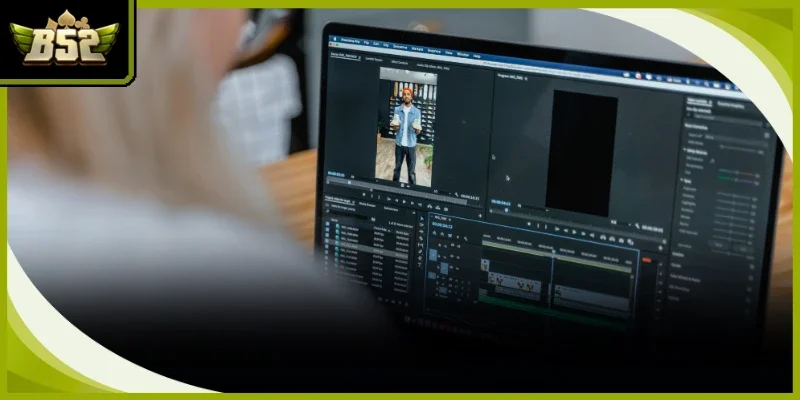The image size is (800, 400).
Task: Select the Selection tool in tools panel
Action: click(421, 218)
